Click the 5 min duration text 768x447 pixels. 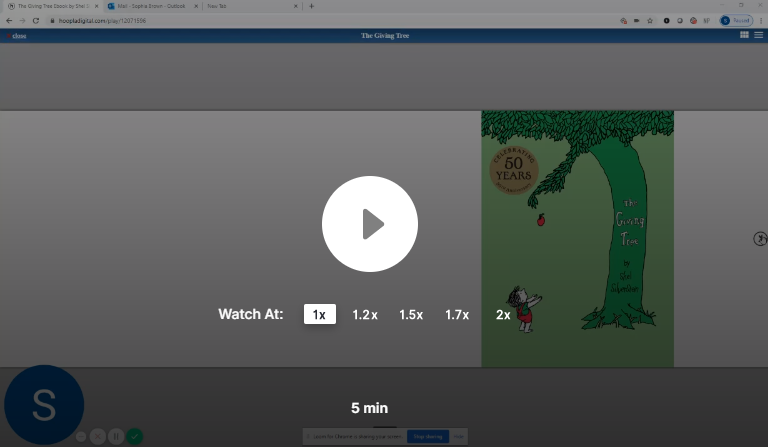pyautogui.click(x=369, y=408)
